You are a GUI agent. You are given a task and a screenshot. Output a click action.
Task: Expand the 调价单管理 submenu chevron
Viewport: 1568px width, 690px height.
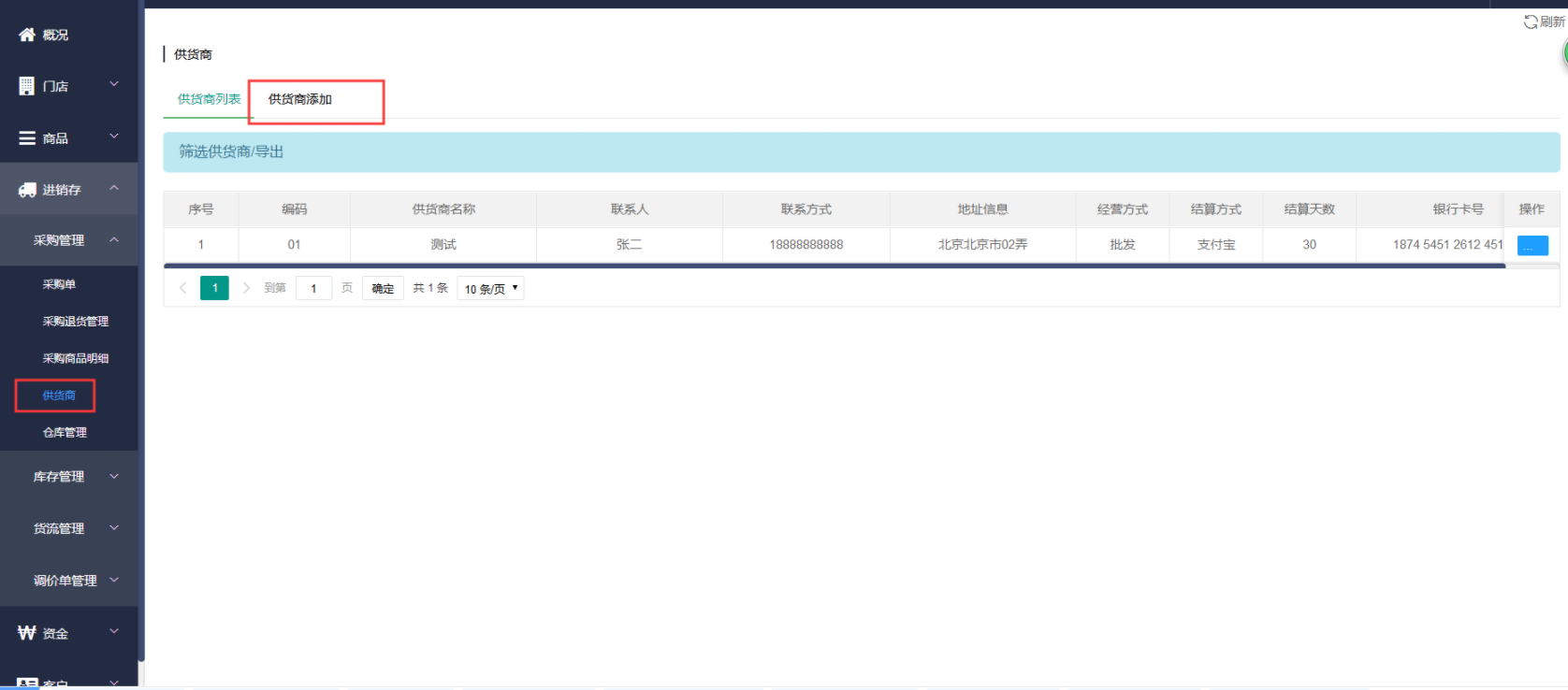114,580
